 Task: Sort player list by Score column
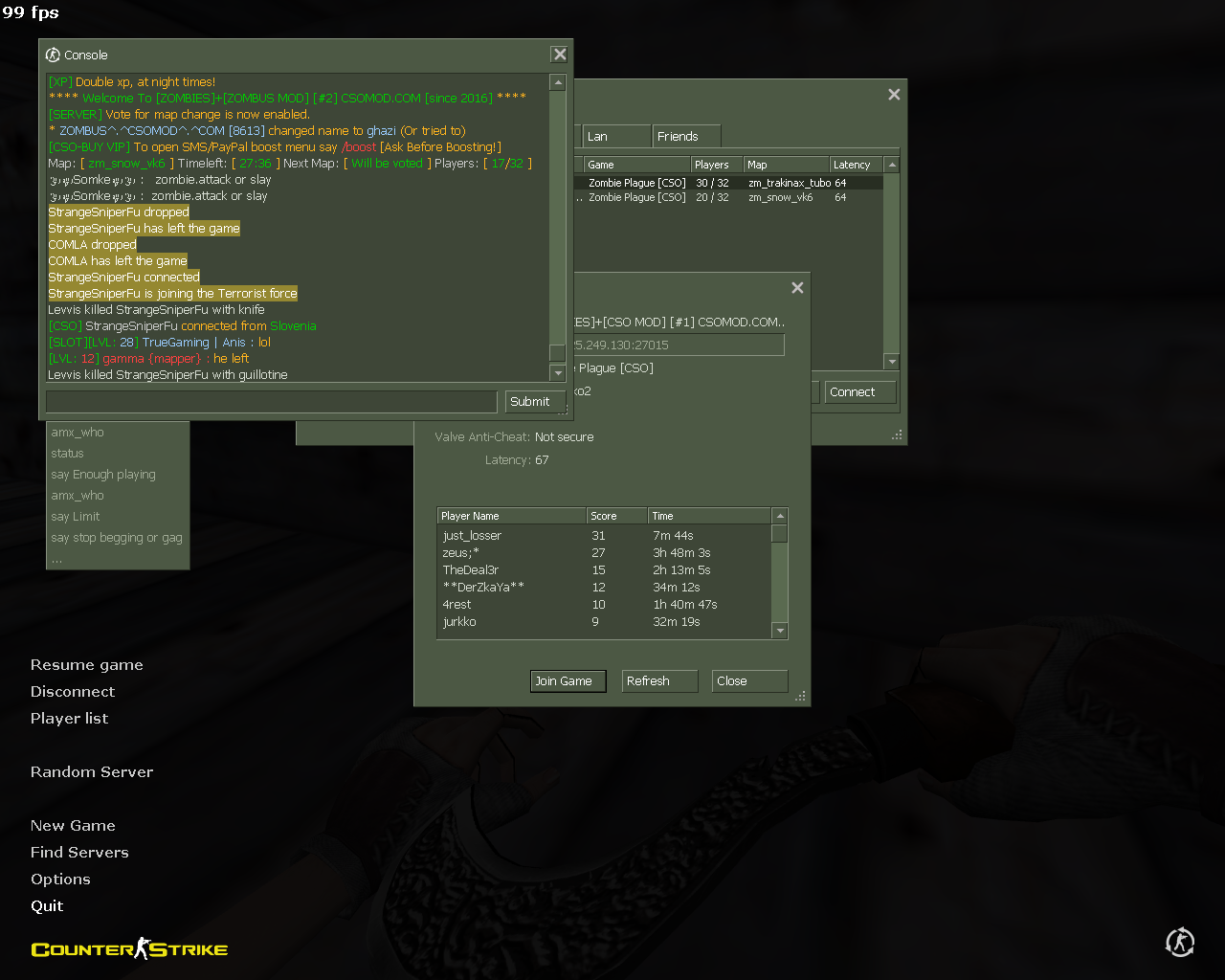[615, 516]
